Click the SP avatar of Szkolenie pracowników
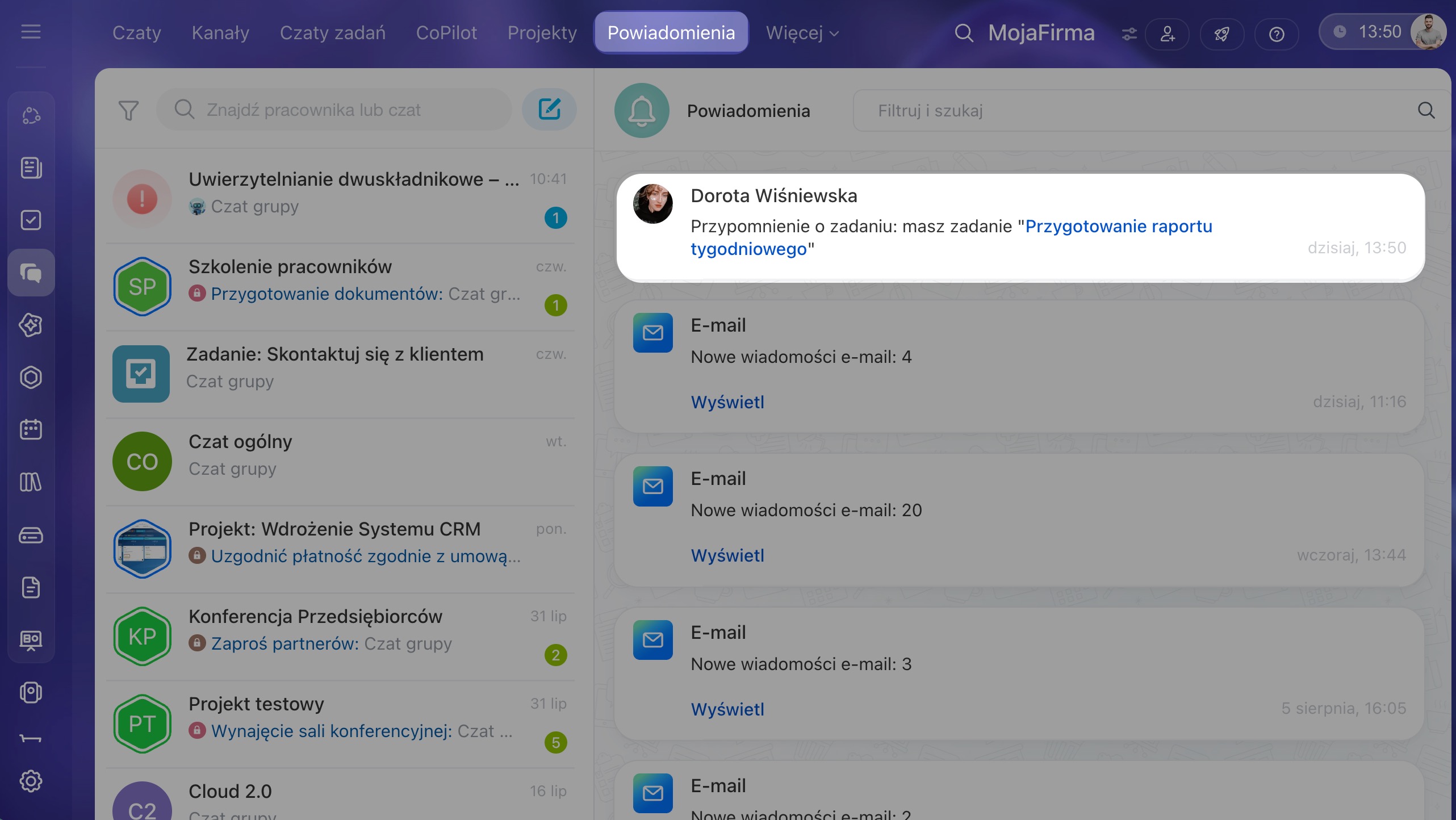This screenshot has width=1456, height=820. coord(142,286)
